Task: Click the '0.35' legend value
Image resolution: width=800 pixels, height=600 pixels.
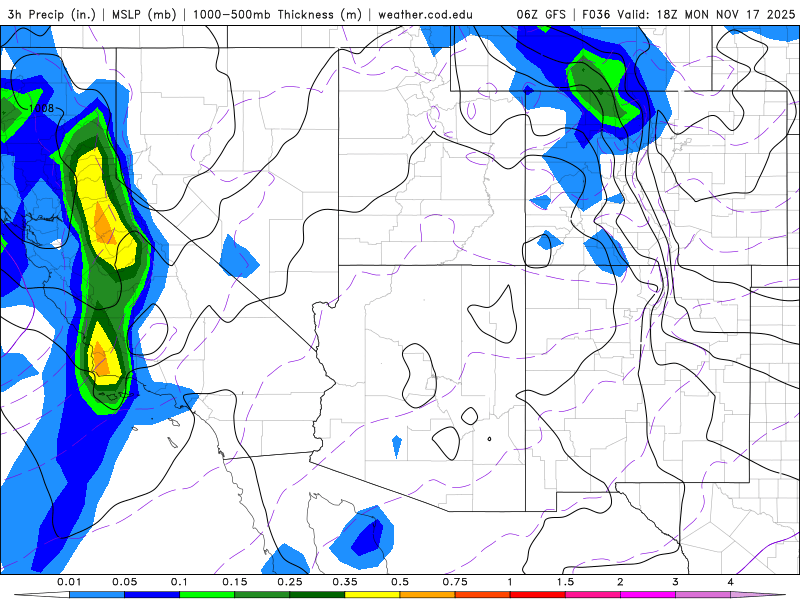Action: click(345, 582)
